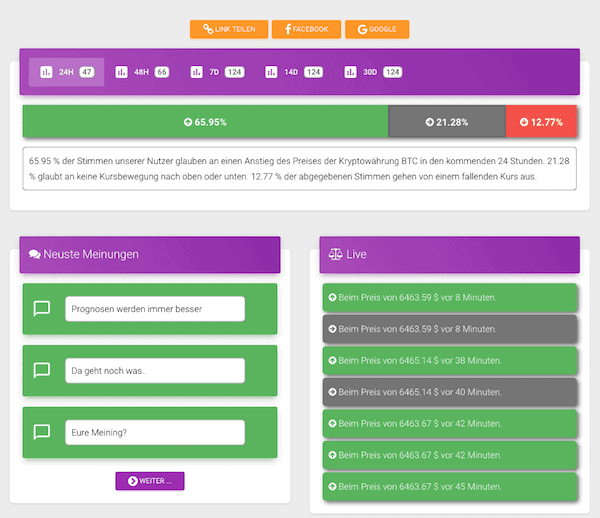Click the gray 21.28% neutral segment
Screen dimensions: 600x518
tap(447, 122)
